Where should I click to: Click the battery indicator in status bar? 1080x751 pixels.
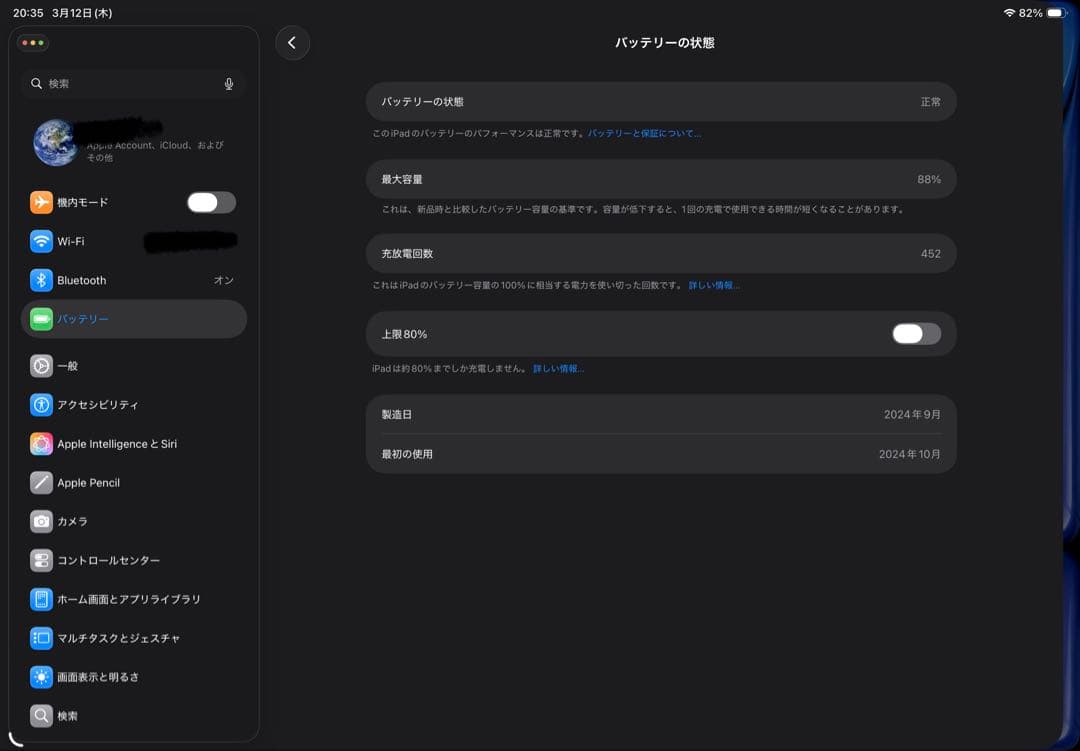[1057, 13]
